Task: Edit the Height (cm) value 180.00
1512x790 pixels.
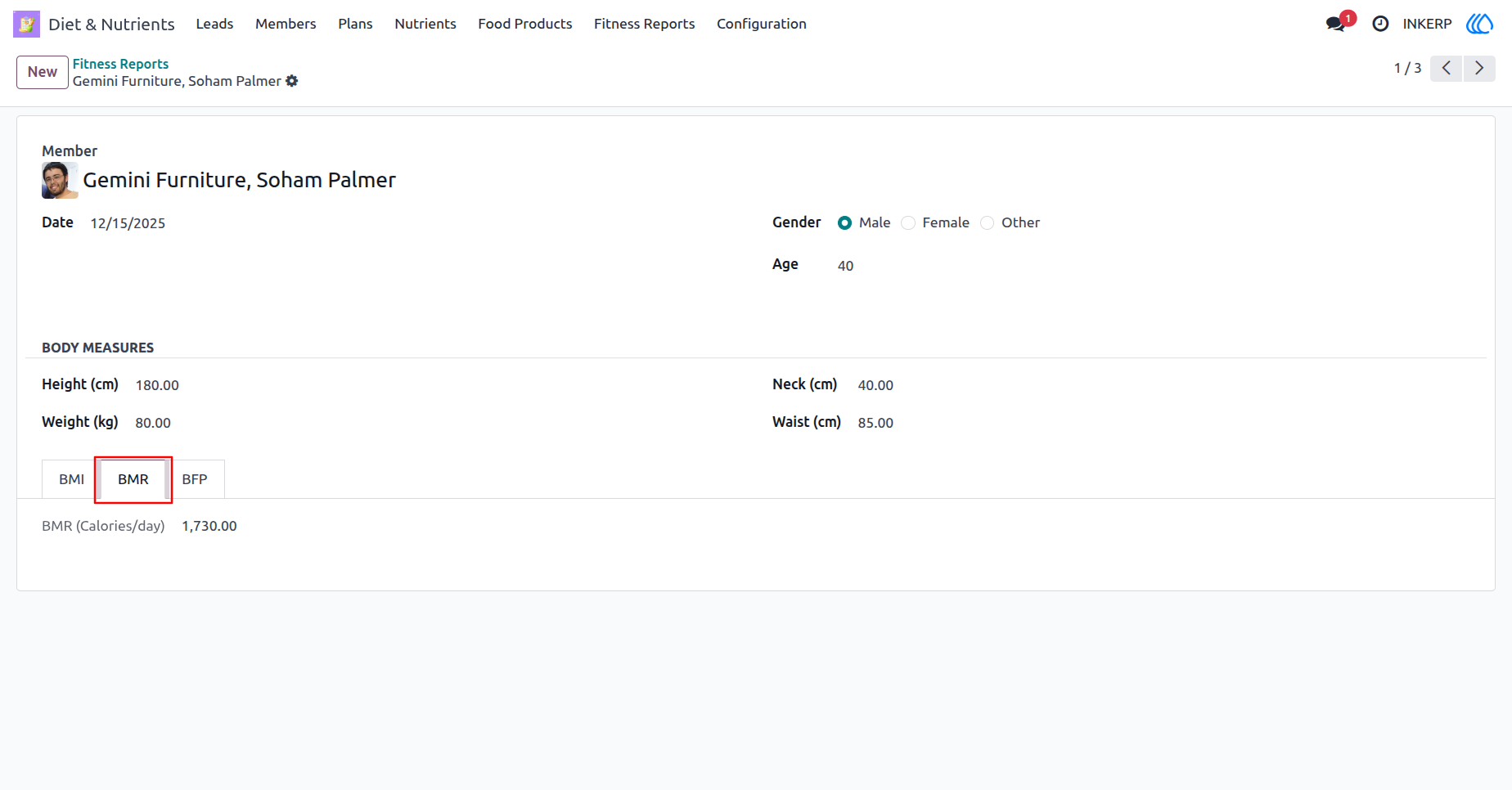Action: coord(157,385)
